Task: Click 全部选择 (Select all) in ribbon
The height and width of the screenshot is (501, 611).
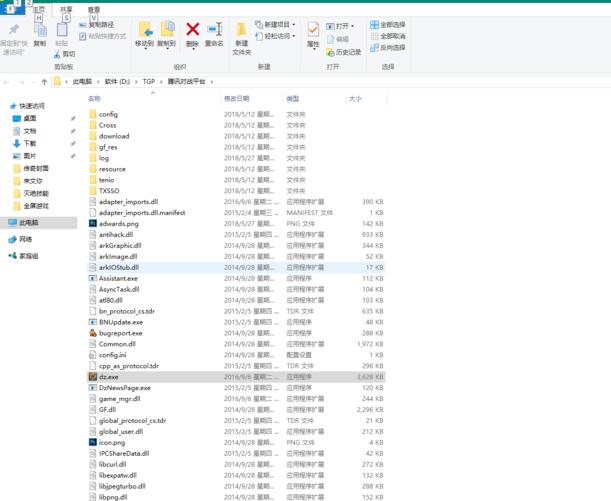Action: pyautogui.click(x=387, y=24)
